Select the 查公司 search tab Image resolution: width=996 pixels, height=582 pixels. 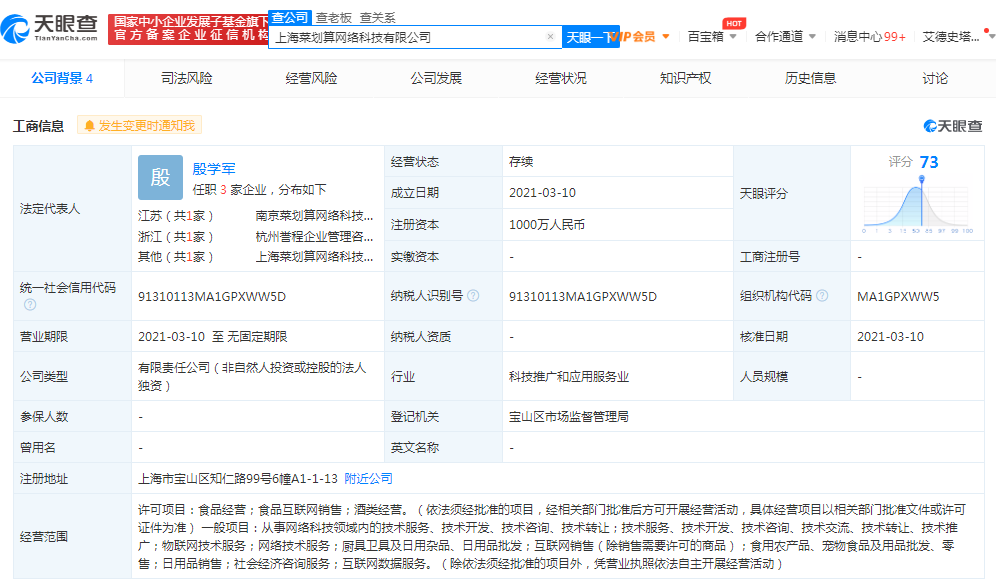point(290,18)
